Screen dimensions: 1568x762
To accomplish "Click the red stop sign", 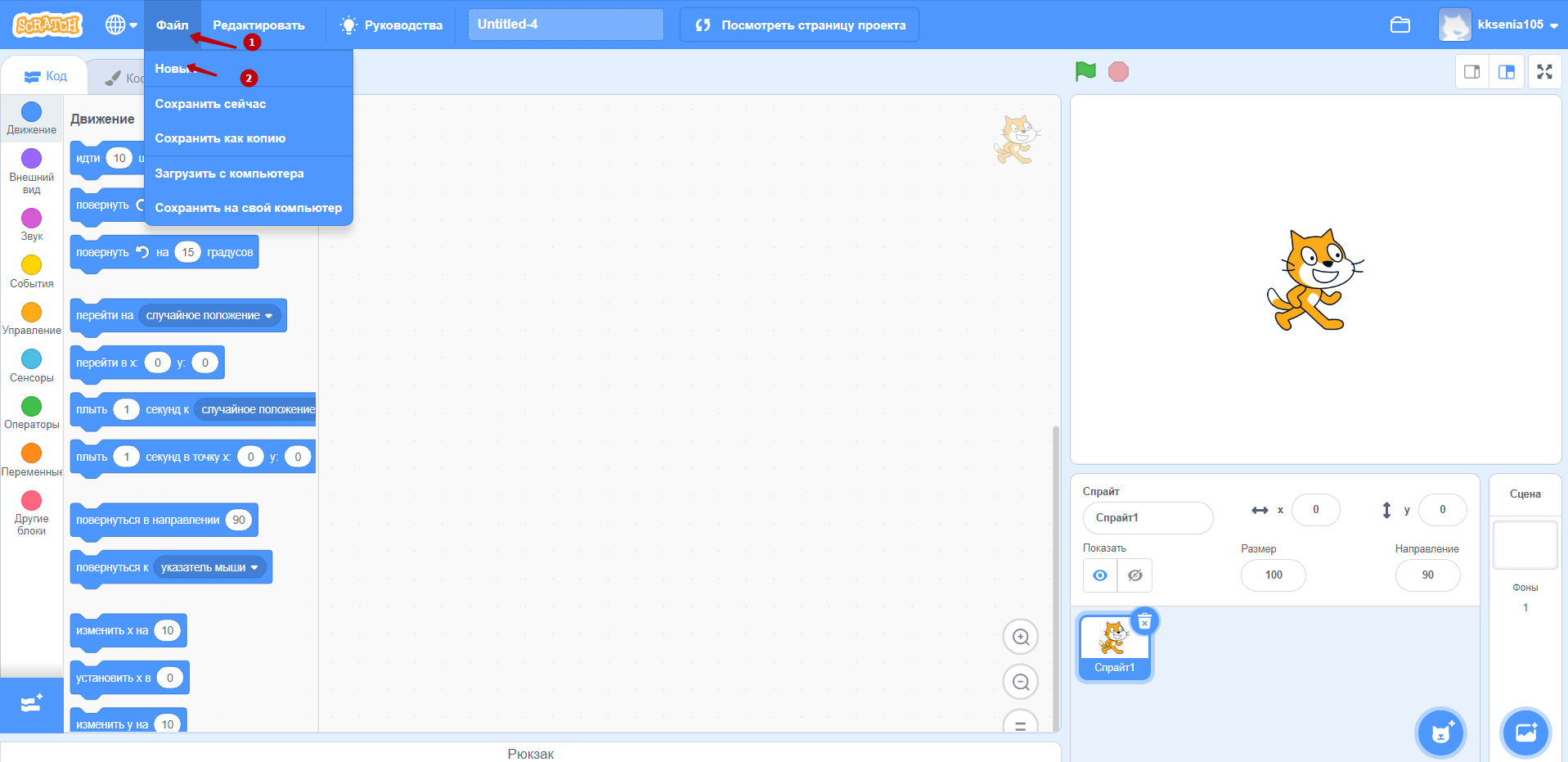I will pos(1118,72).
